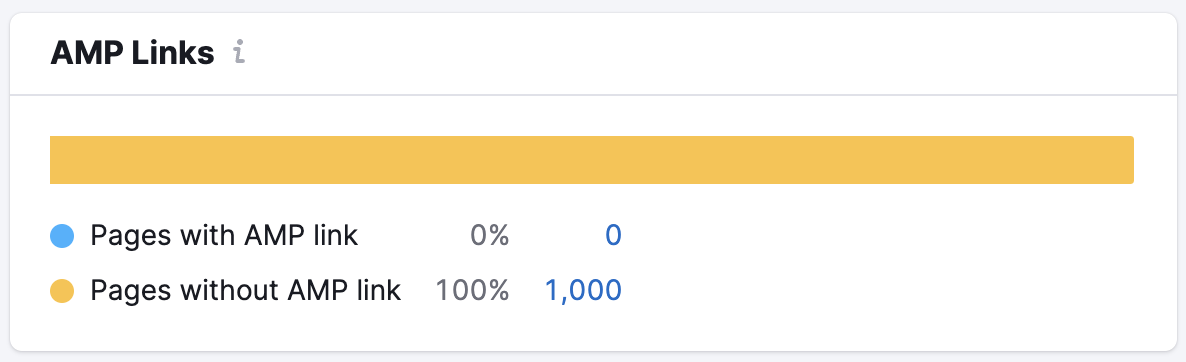Click the "Pages with AMP link" label

click(224, 236)
